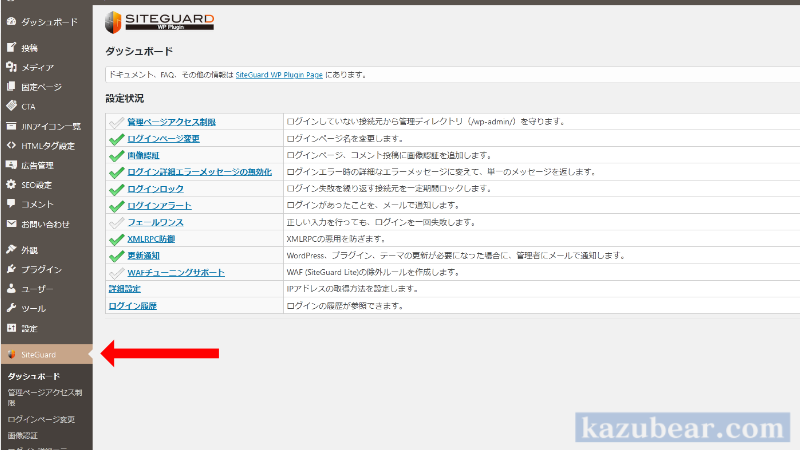Open the WAFチューニングサポート link

tap(176, 272)
